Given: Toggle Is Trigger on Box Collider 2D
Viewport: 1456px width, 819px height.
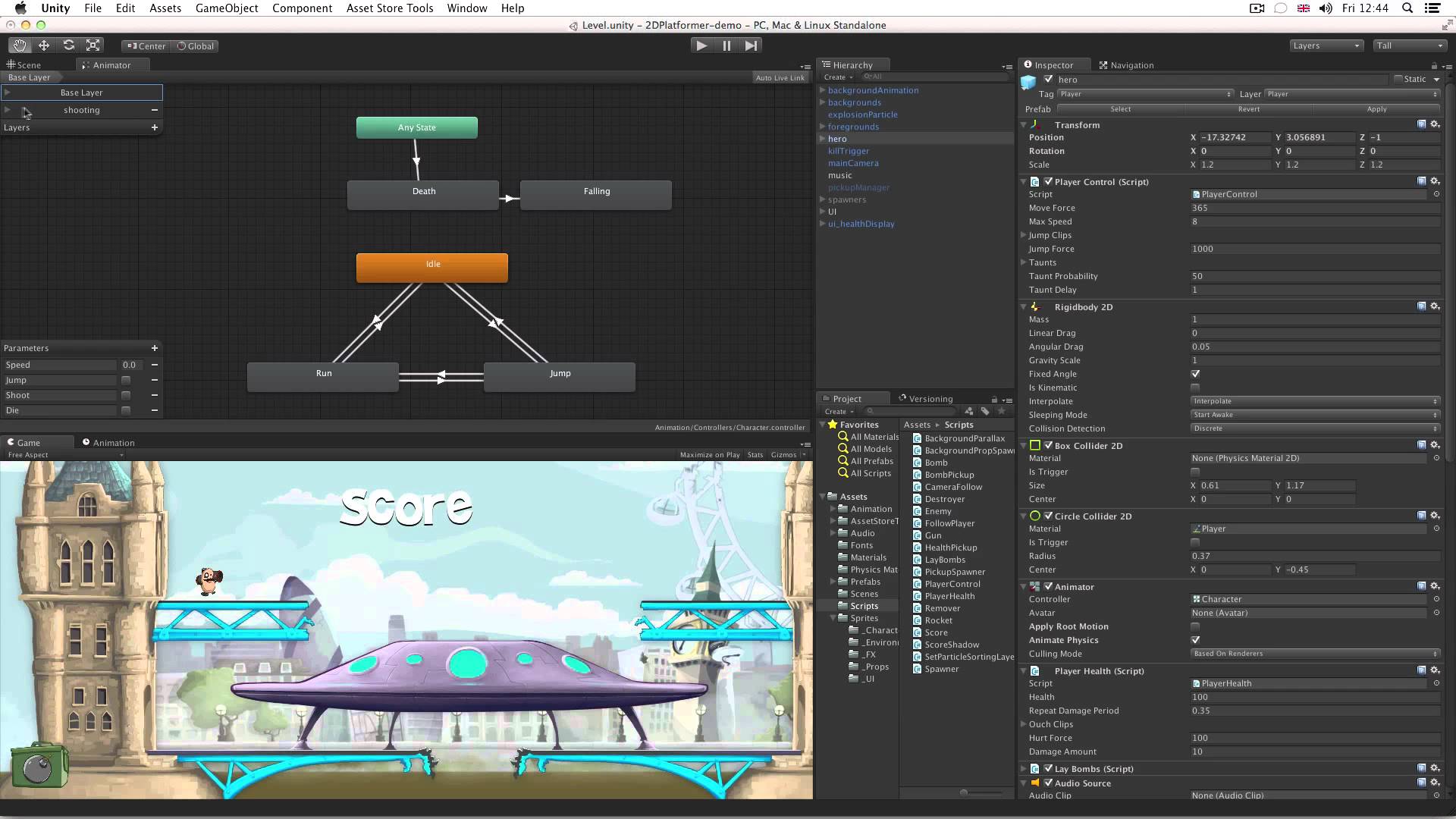Looking at the screenshot, I should click(1196, 471).
